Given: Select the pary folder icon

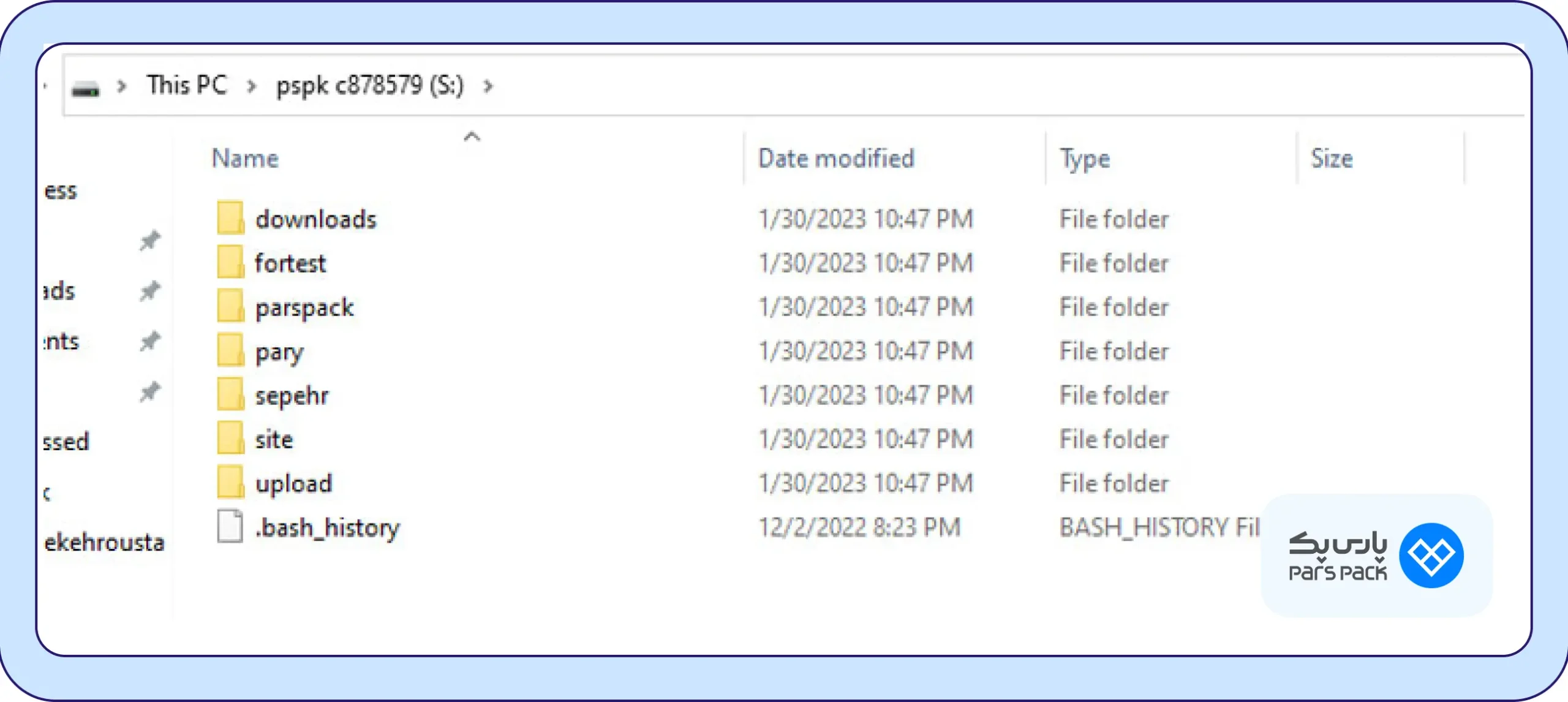Looking at the screenshot, I should pos(230,350).
